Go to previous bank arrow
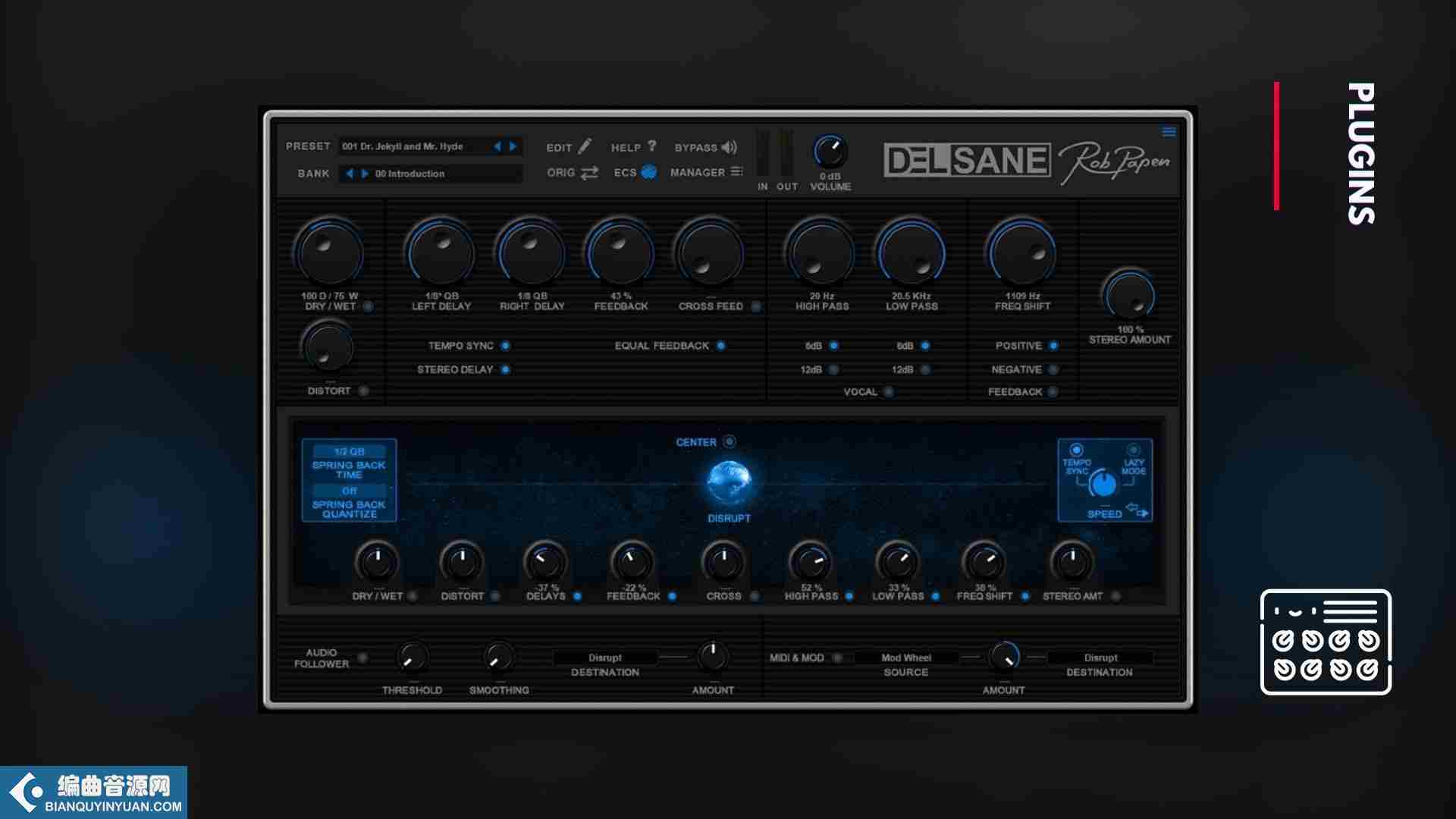The height and width of the screenshot is (819, 1456). (x=350, y=174)
